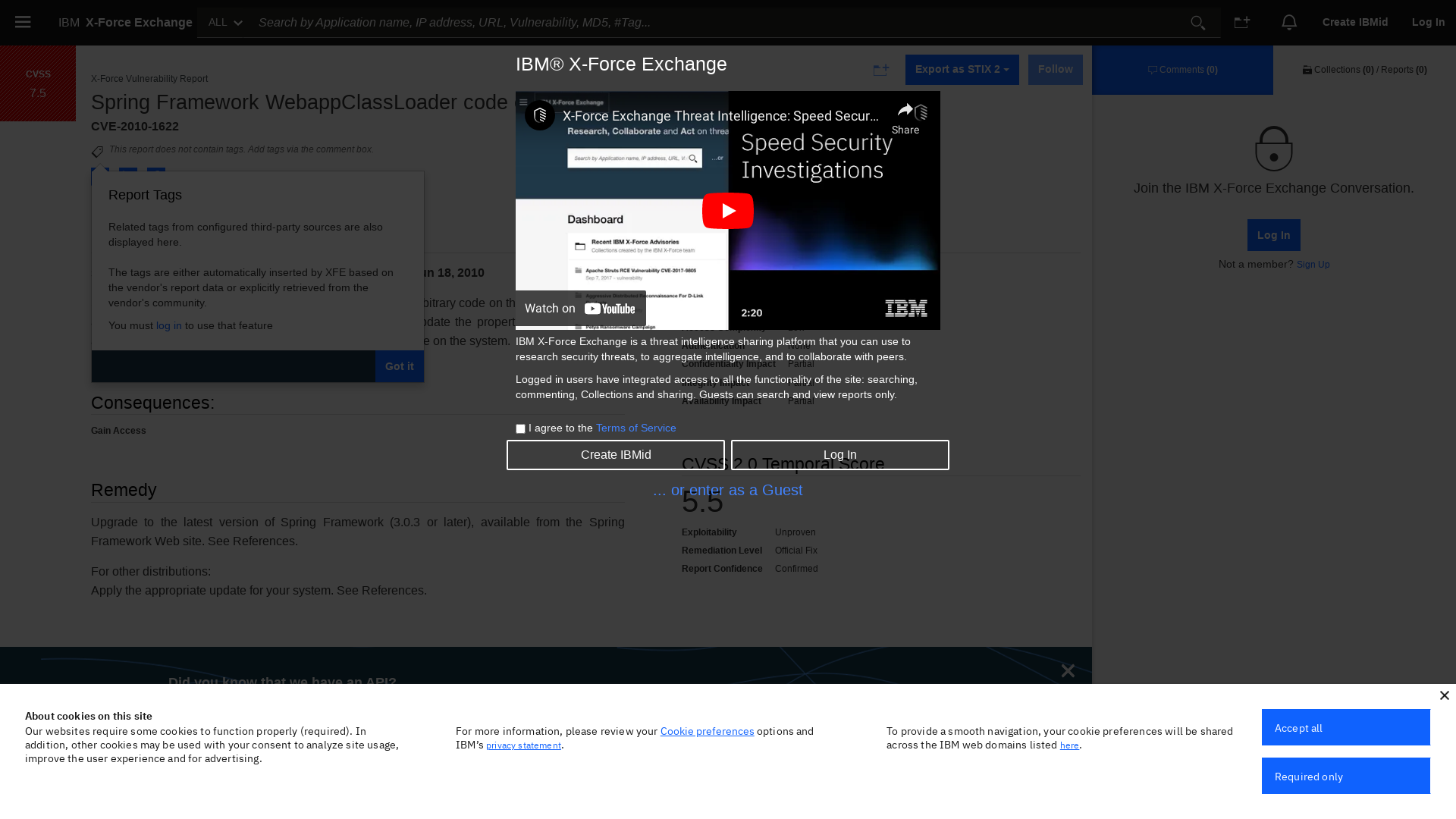Click the Remedy heading
The width and height of the screenshot is (1456, 819).
tap(124, 491)
